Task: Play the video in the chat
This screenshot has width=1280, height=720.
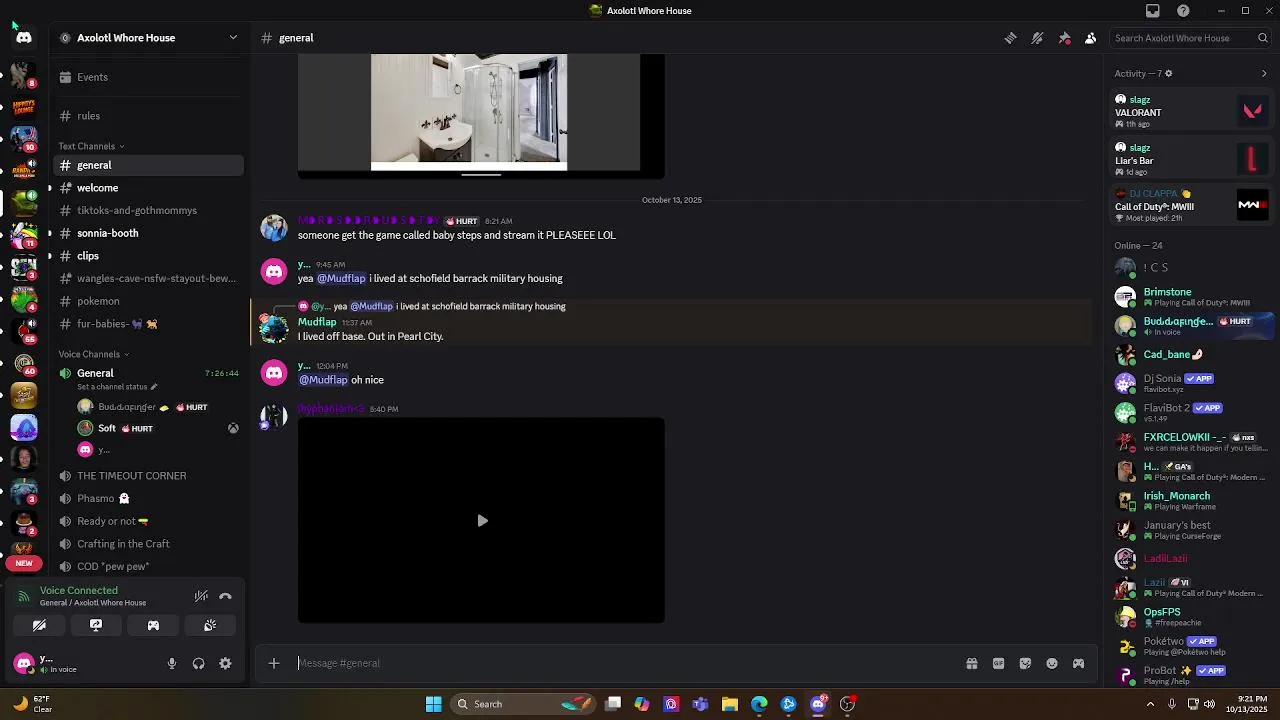Action: click(x=482, y=521)
